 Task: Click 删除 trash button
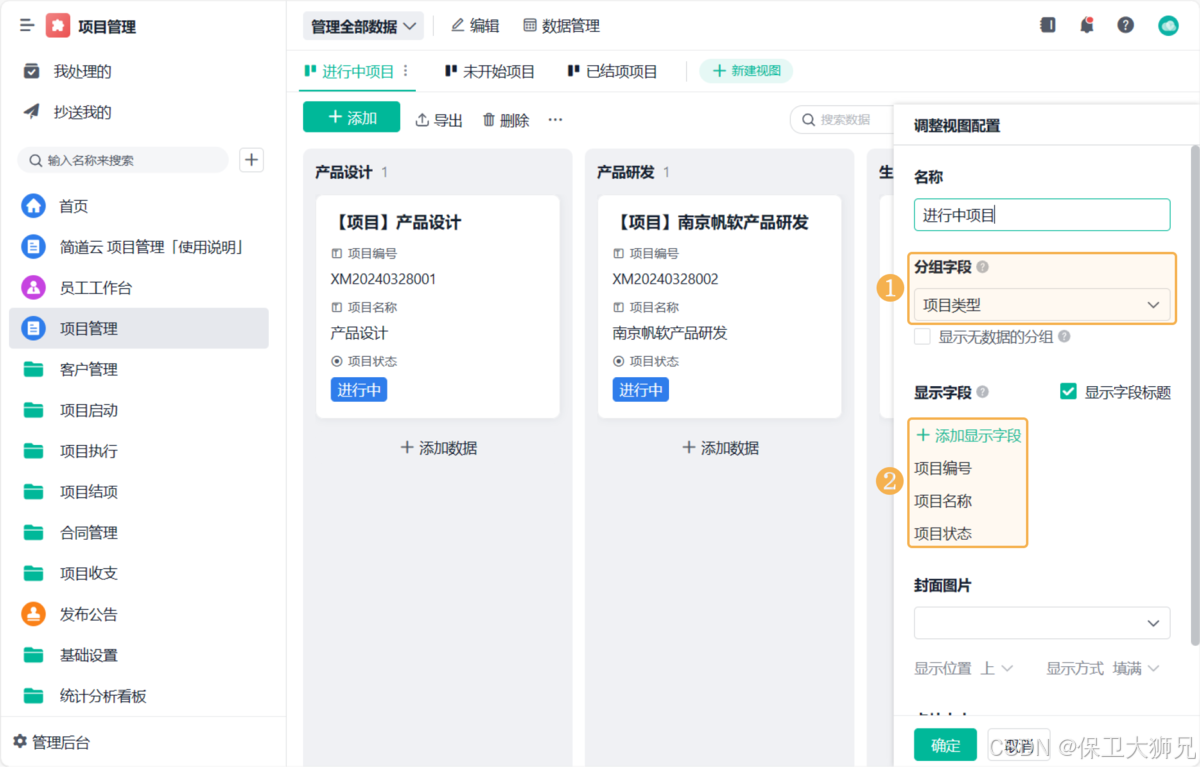click(506, 120)
